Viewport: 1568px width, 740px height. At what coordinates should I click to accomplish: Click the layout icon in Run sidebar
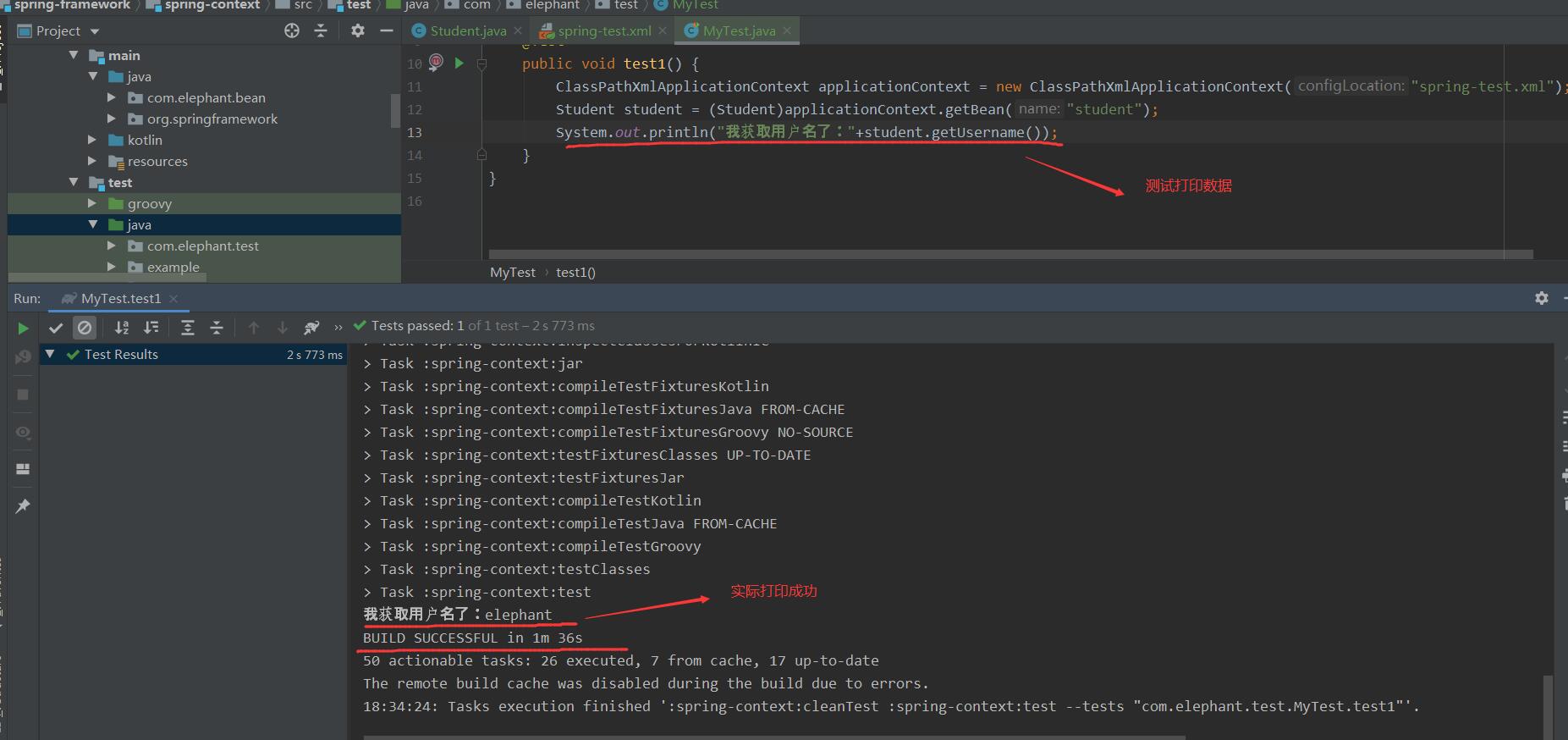(23, 469)
